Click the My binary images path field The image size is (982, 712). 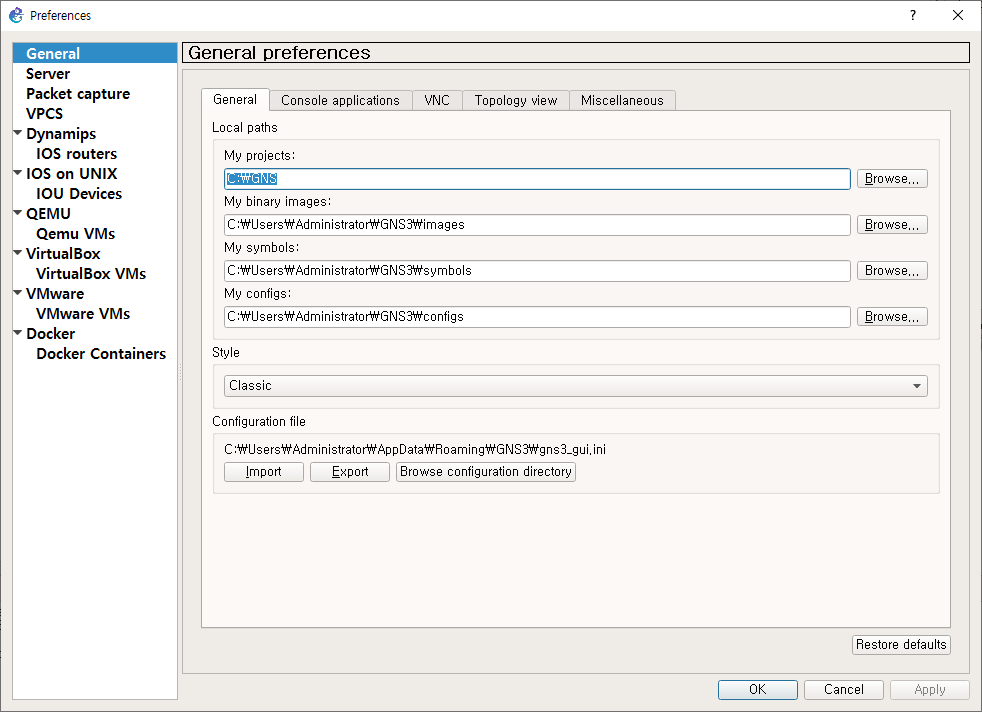537,225
